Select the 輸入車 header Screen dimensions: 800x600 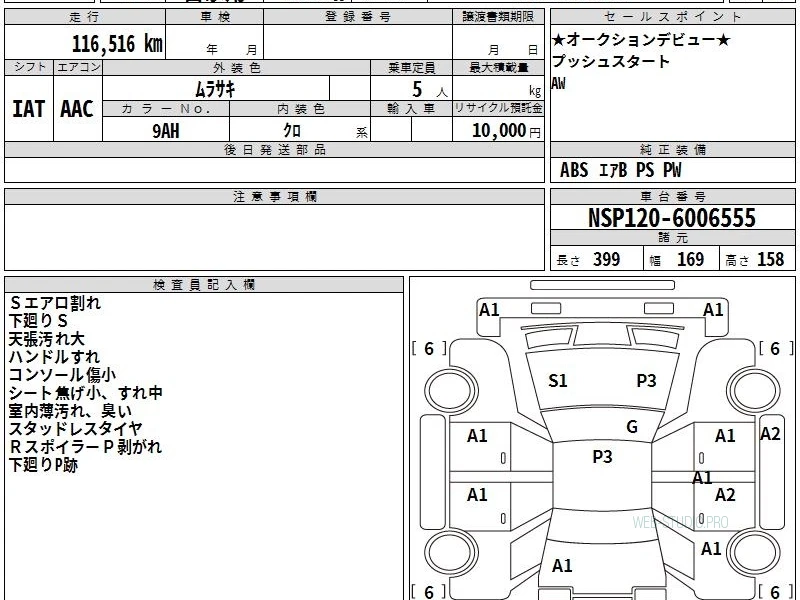pyautogui.click(x=411, y=109)
